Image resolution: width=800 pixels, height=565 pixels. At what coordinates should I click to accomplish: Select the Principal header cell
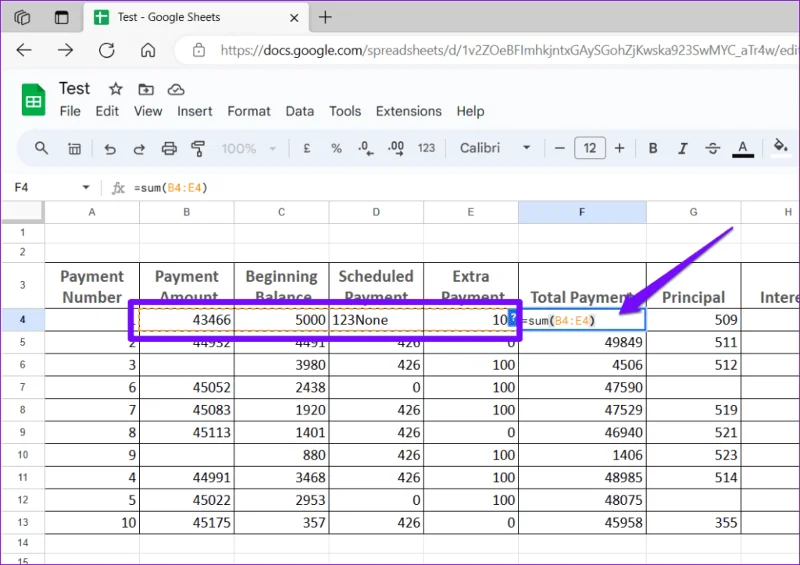[693, 285]
